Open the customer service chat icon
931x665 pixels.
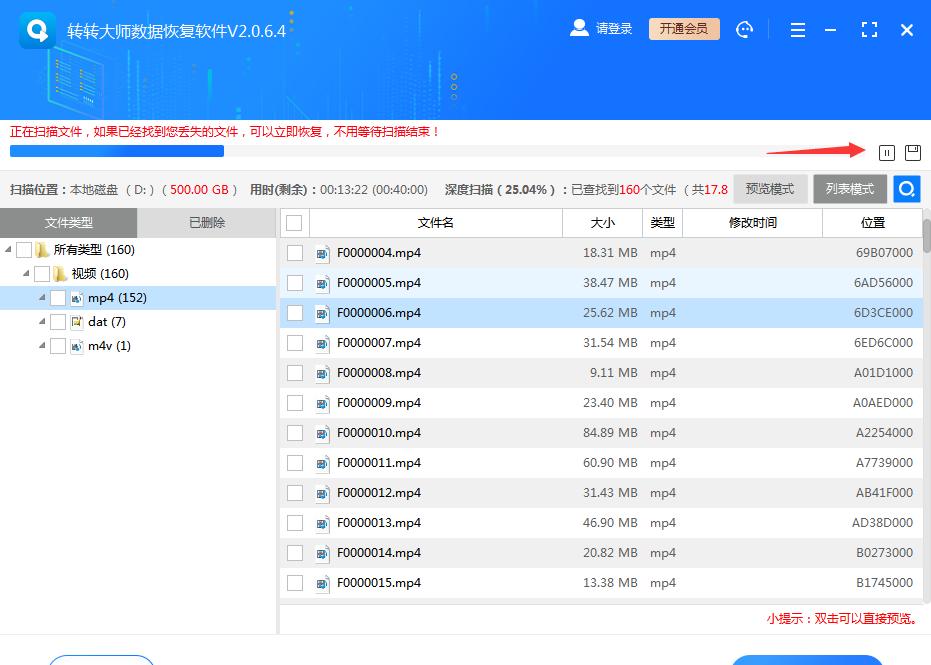click(x=744, y=29)
